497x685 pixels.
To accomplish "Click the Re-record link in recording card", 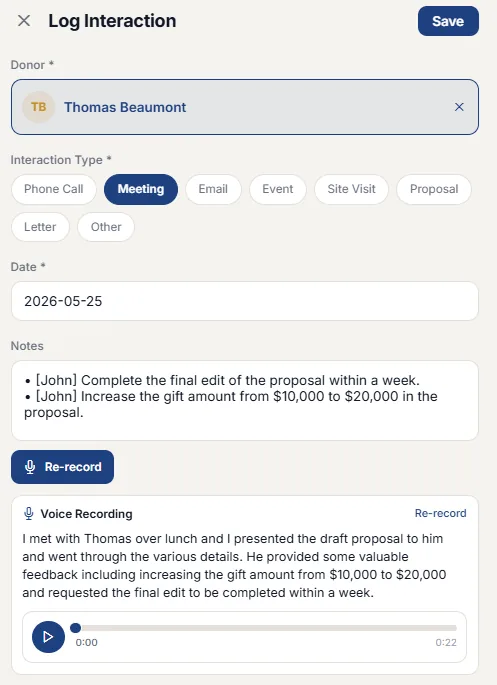I will [440, 513].
